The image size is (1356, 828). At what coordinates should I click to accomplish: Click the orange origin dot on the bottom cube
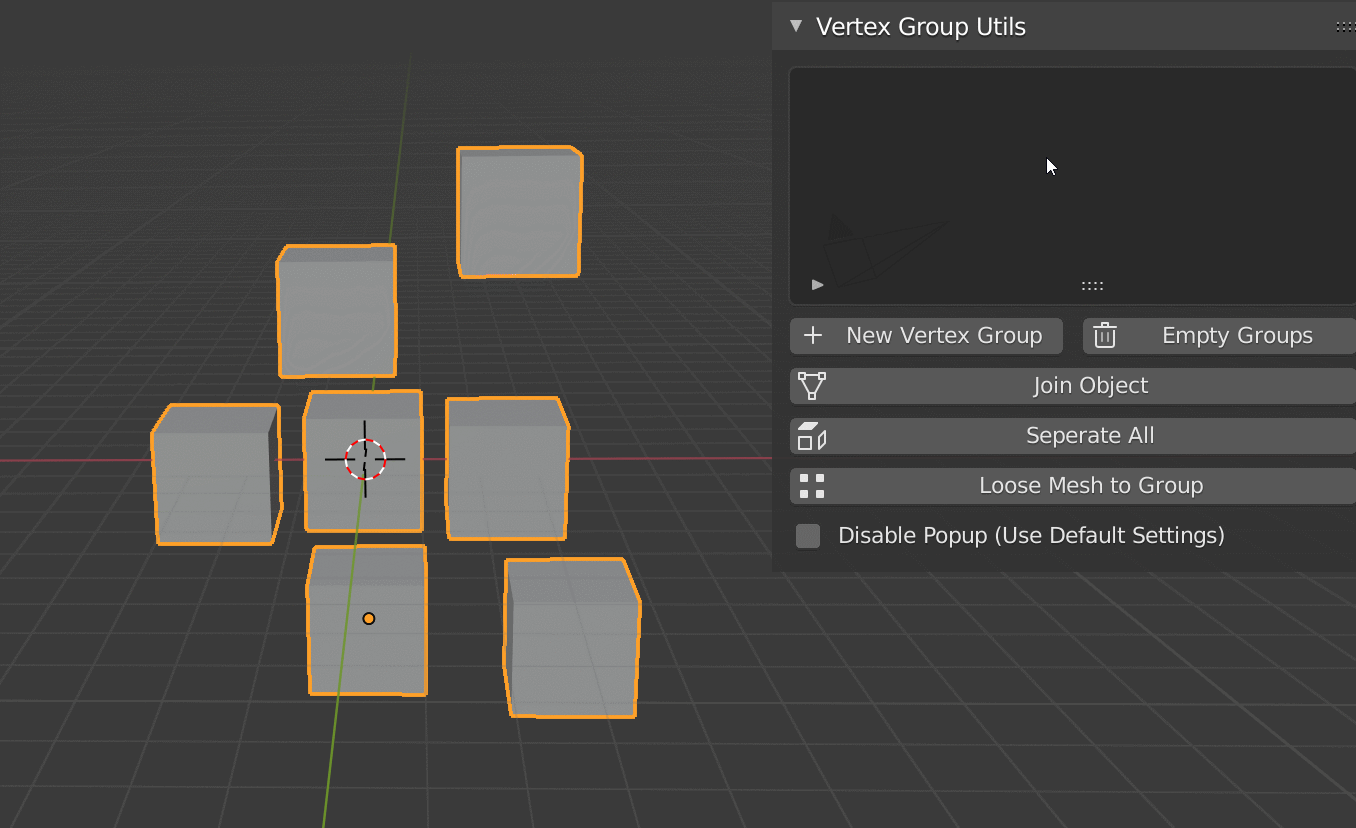tap(369, 618)
